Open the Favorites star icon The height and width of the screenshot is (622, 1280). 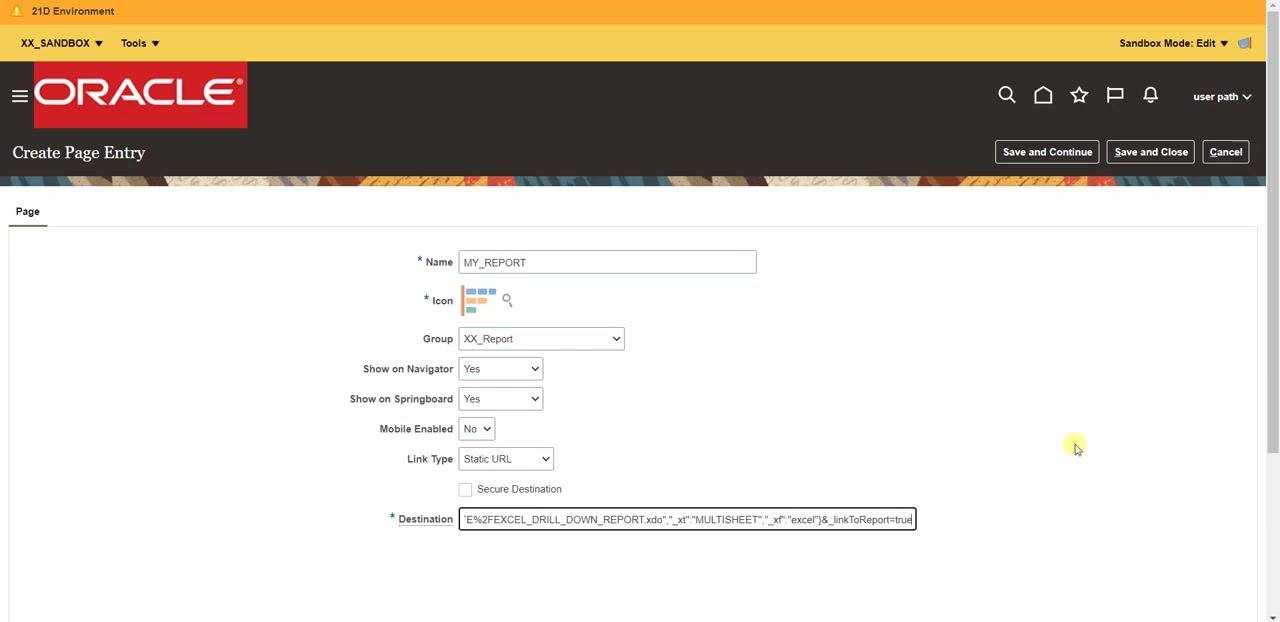click(x=1079, y=95)
